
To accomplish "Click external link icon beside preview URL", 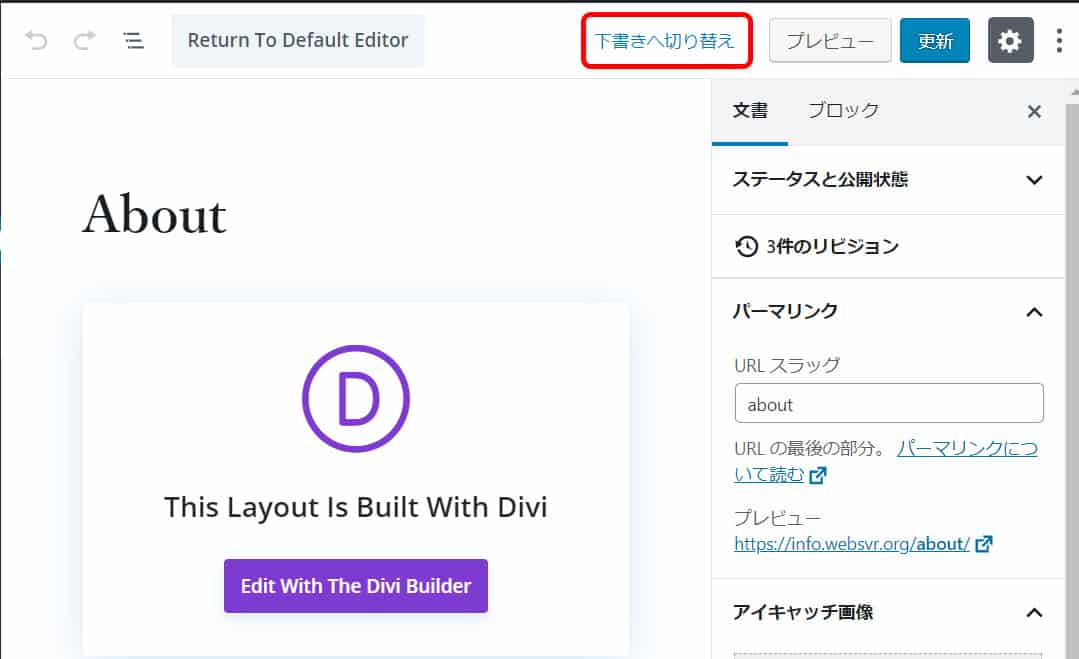I will pos(984,544).
